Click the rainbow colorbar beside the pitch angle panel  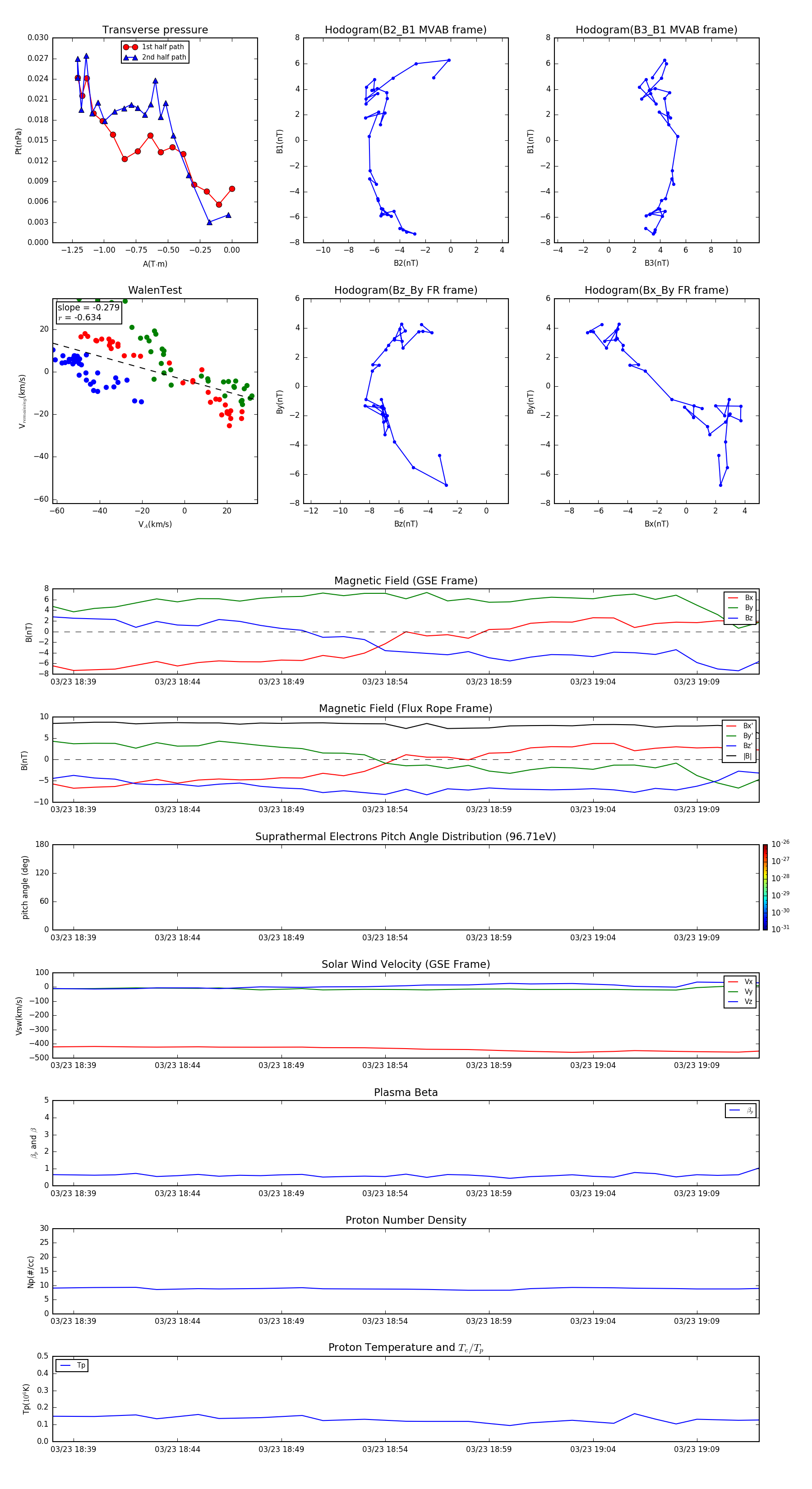tap(765, 887)
